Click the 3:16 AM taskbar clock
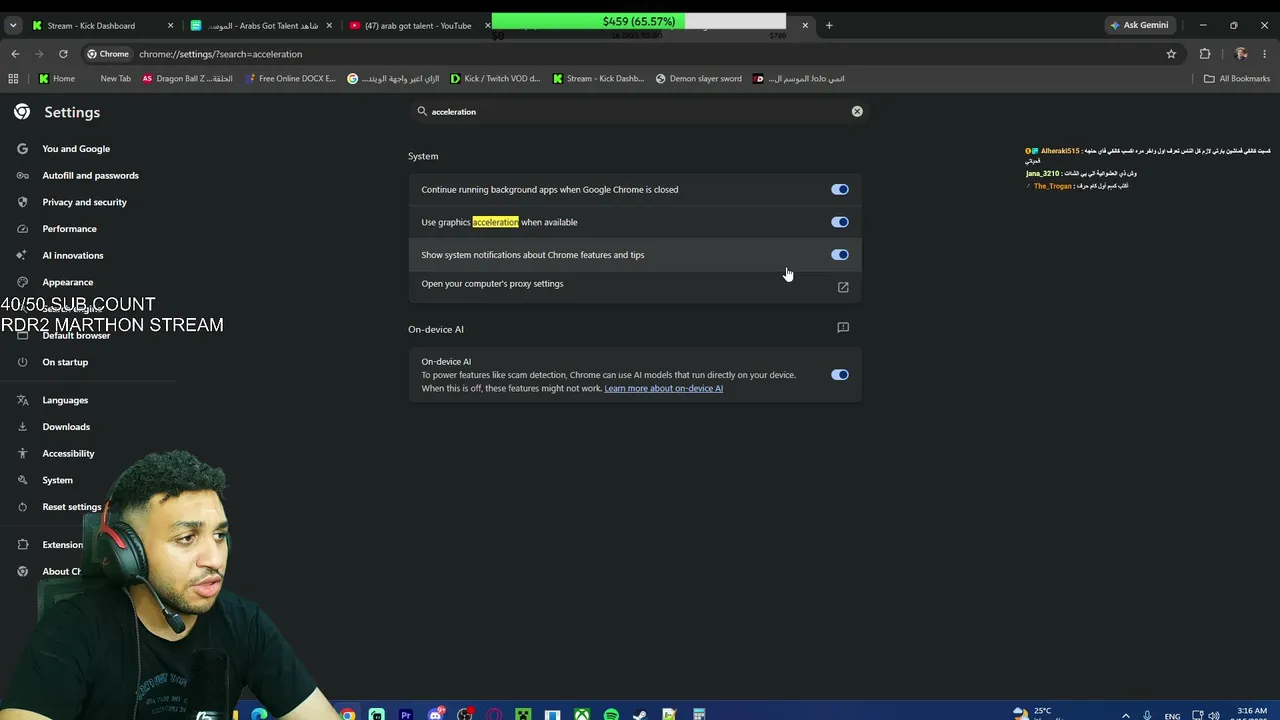The image size is (1280, 720). click(1250, 713)
